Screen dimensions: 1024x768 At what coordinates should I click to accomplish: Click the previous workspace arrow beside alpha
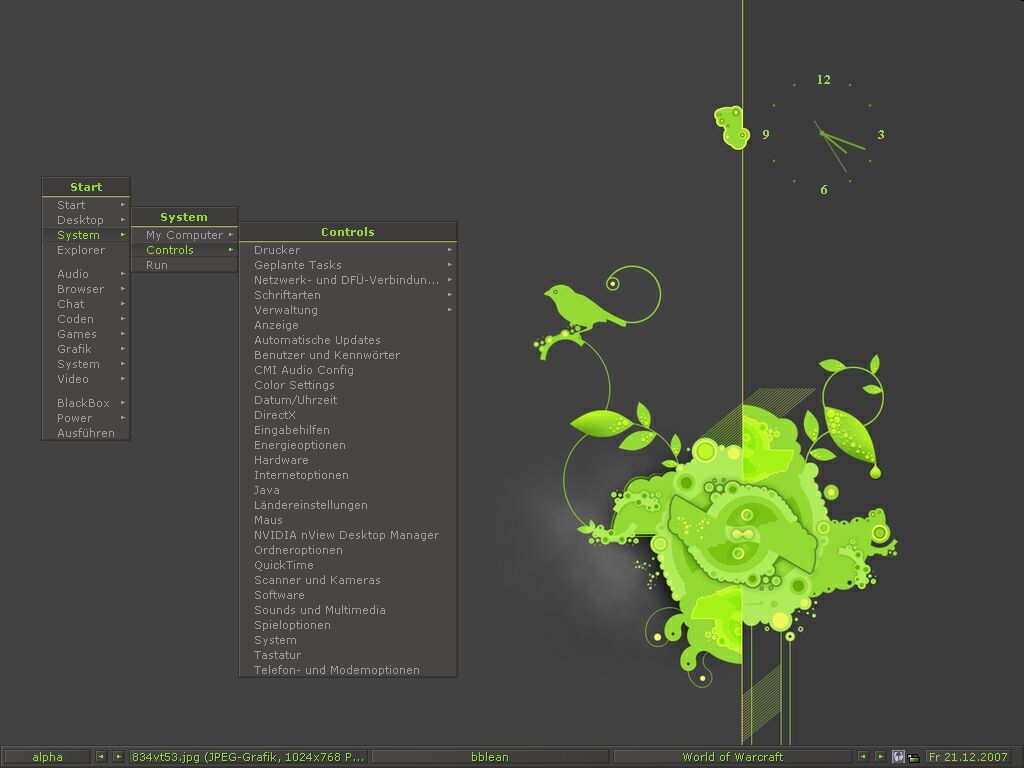101,756
